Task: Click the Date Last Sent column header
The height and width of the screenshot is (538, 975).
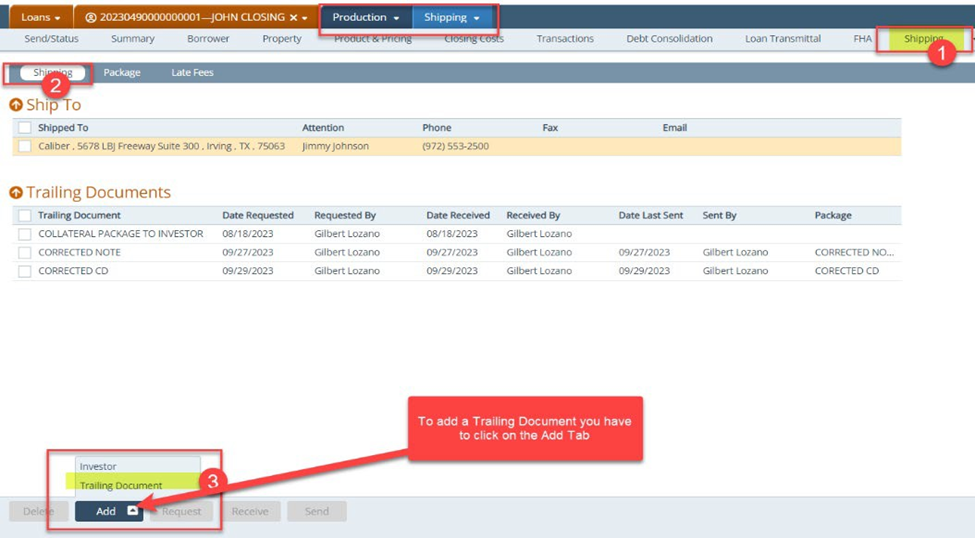Action: coord(650,215)
